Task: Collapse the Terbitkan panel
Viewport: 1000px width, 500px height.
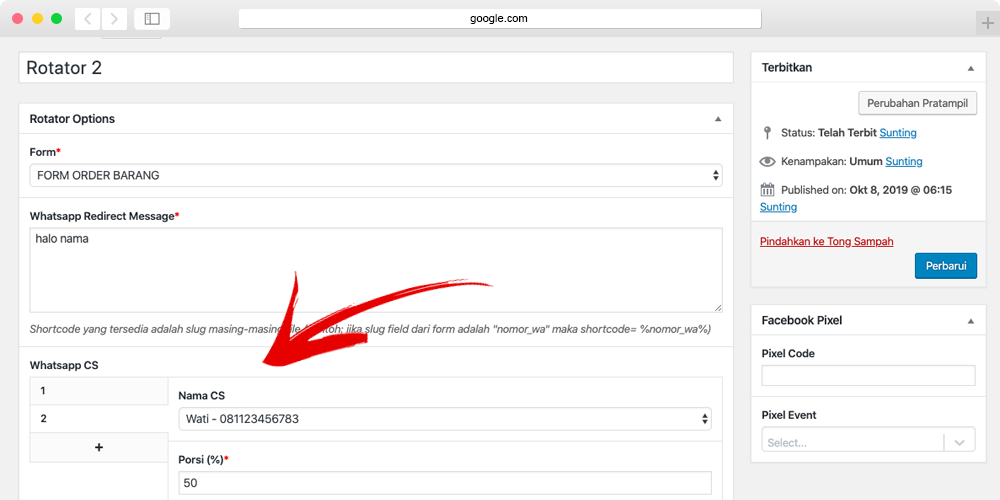Action: (x=970, y=68)
